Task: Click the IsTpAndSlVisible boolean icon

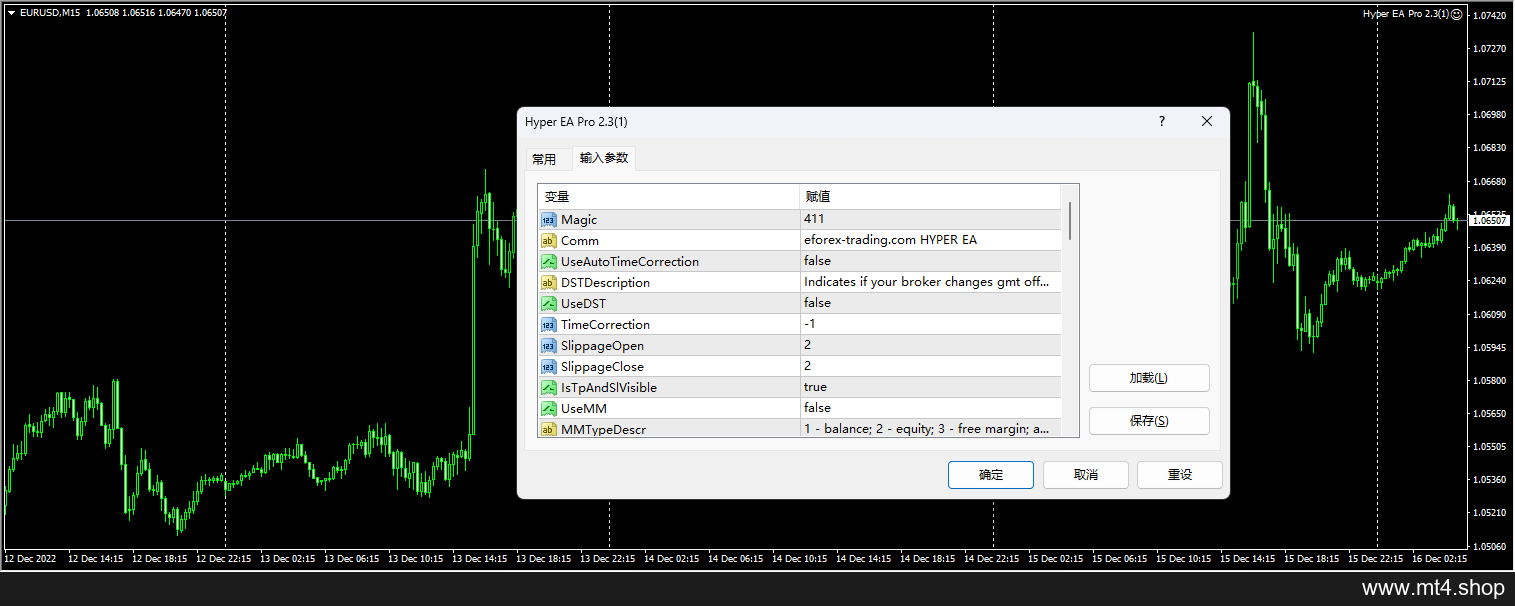Action: tap(548, 387)
